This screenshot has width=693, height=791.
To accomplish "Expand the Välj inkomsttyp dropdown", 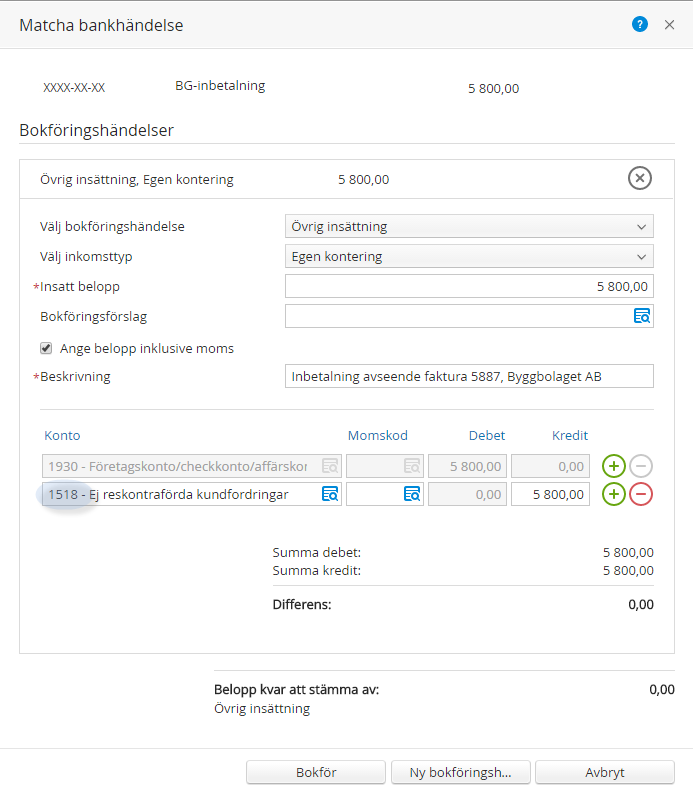I will pyautogui.click(x=469, y=256).
